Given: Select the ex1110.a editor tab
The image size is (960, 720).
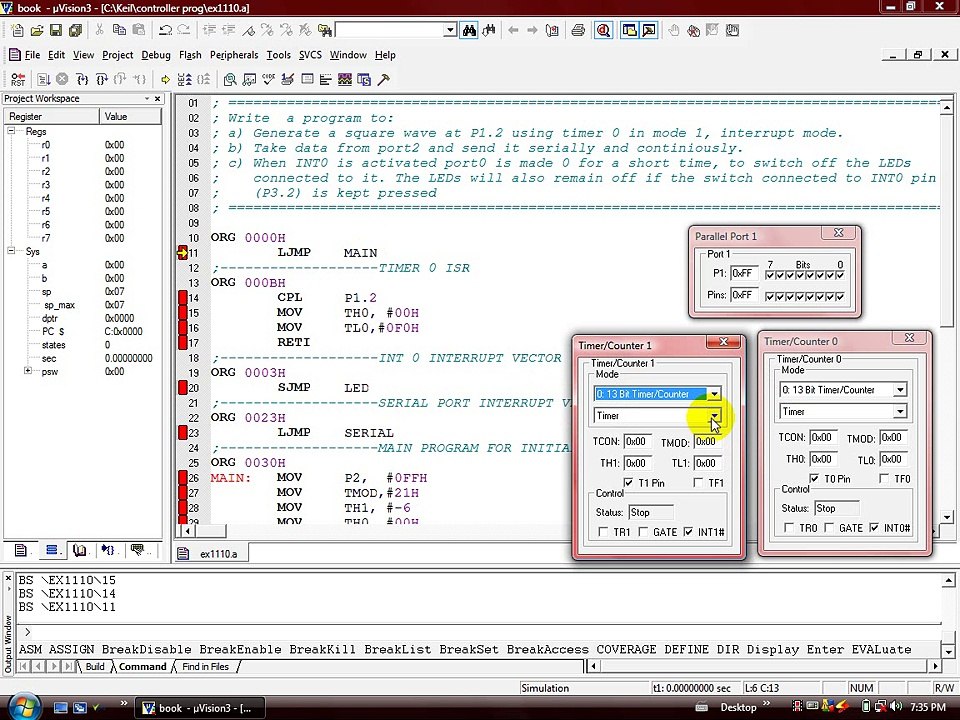Looking at the screenshot, I should [212, 553].
